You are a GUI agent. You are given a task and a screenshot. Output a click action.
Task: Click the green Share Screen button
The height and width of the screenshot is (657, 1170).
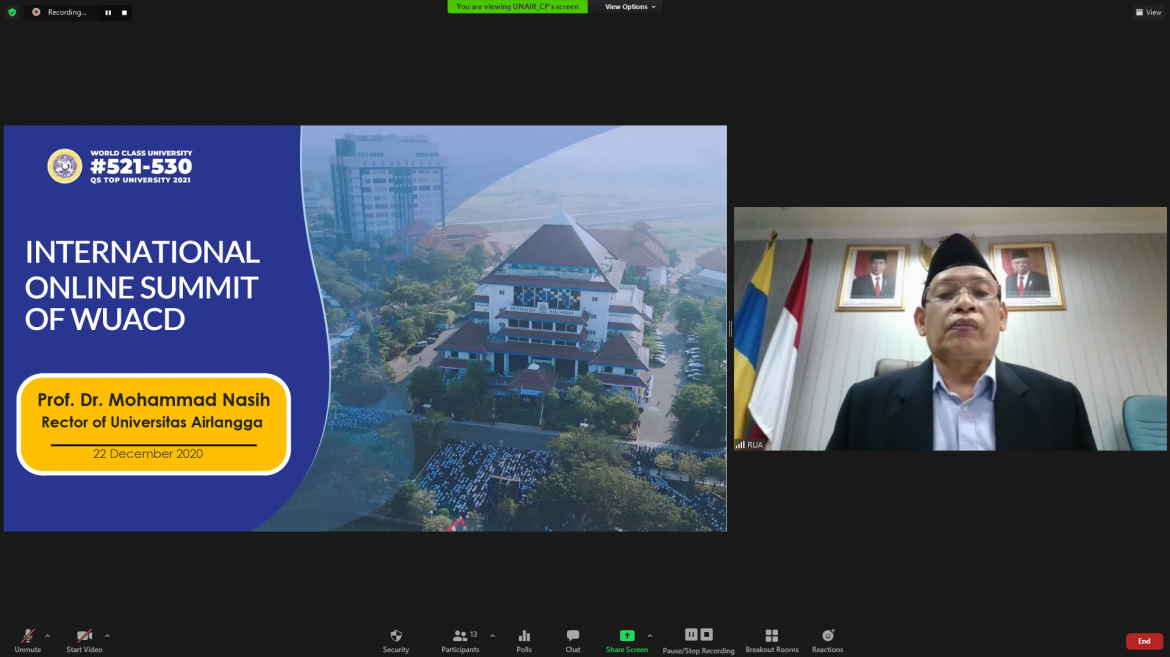627,641
